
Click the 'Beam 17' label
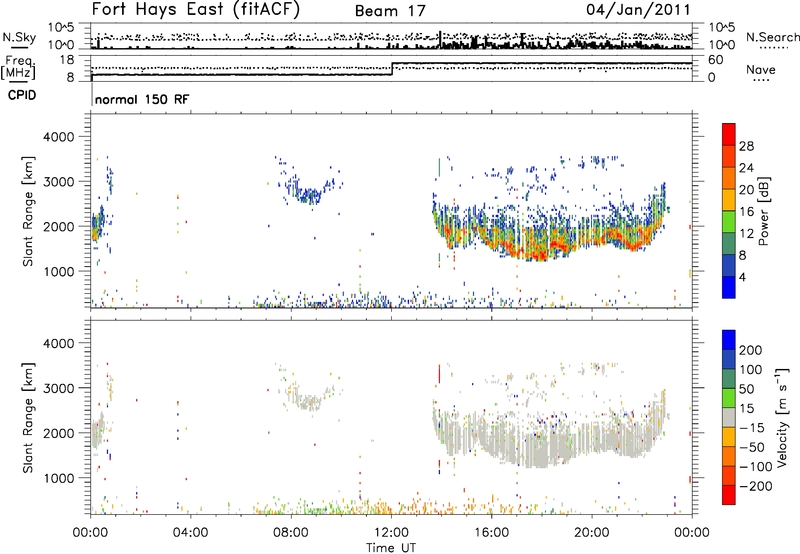coord(390,11)
